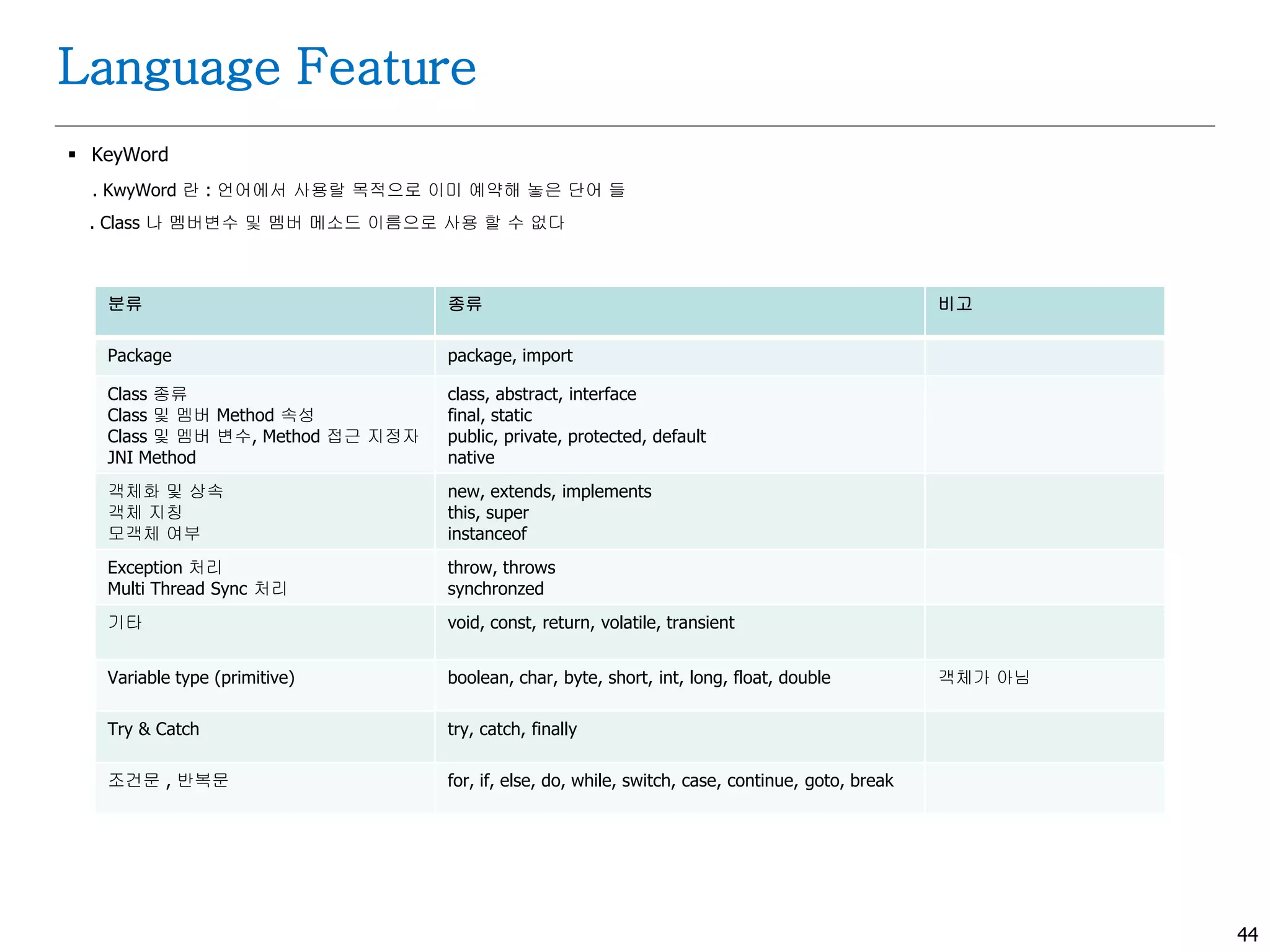The height and width of the screenshot is (952, 1270).
Task: Select the 'this, super' text
Action: 488,513
